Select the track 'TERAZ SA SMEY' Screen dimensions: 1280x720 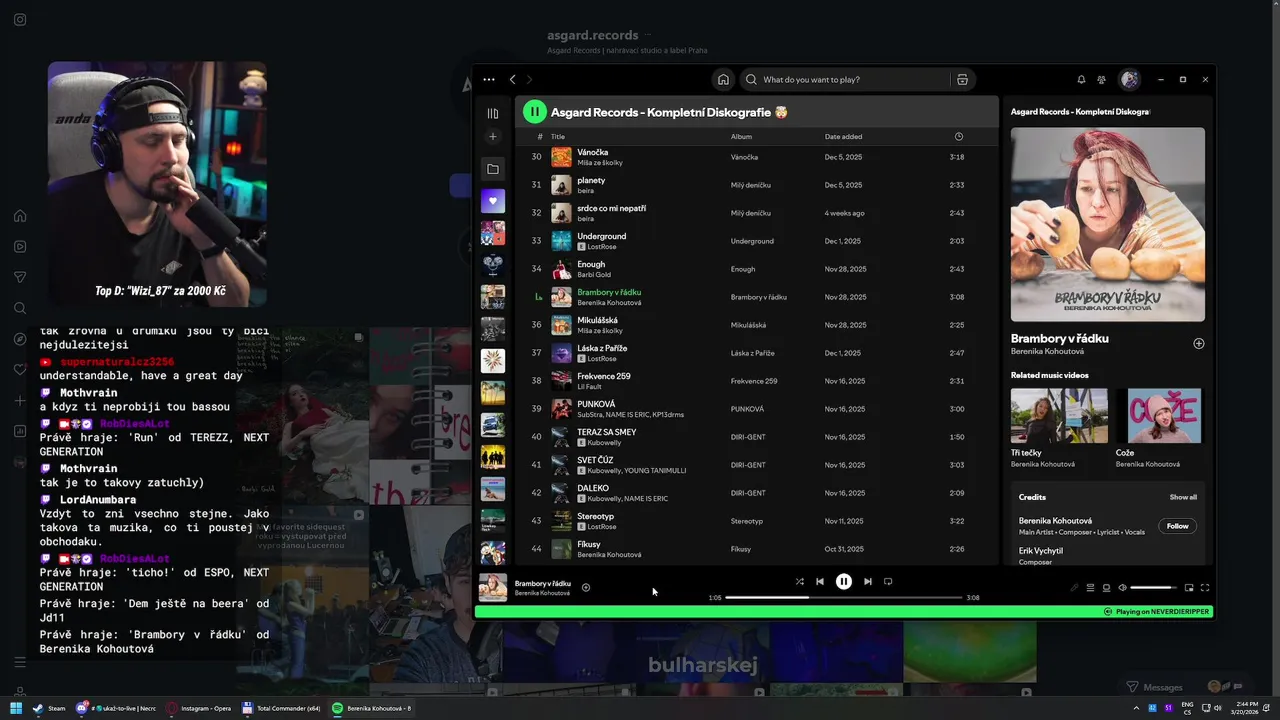pyautogui.click(x=607, y=432)
